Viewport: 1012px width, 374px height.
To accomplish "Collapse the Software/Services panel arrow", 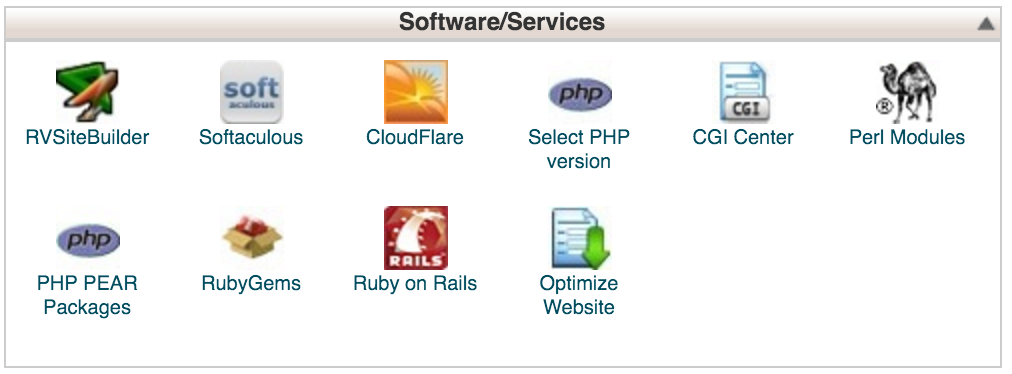I will (x=986, y=24).
